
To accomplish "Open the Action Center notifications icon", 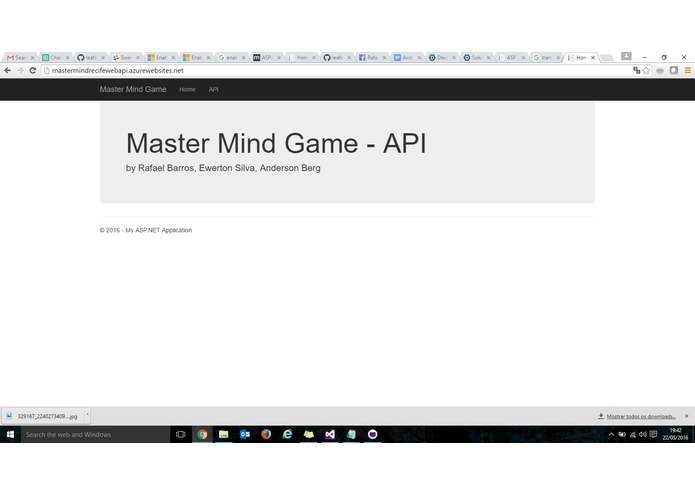I will click(x=653, y=434).
